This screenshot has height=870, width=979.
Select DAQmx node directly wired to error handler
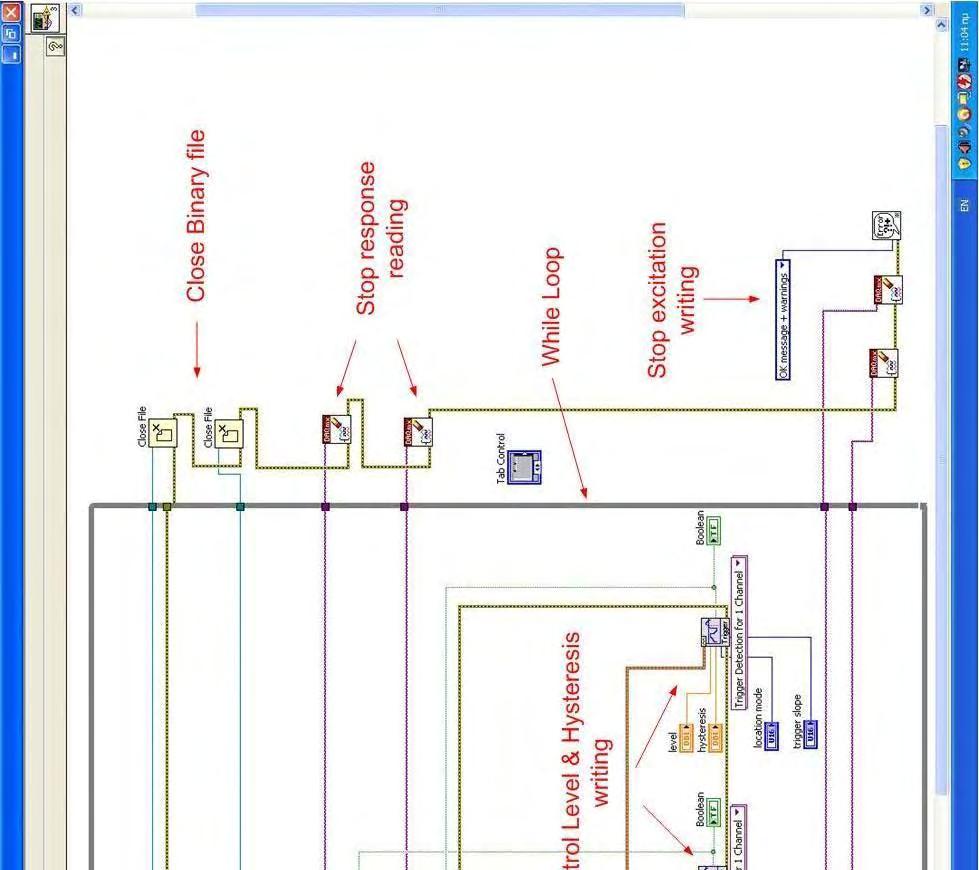[x=888, y=290]
